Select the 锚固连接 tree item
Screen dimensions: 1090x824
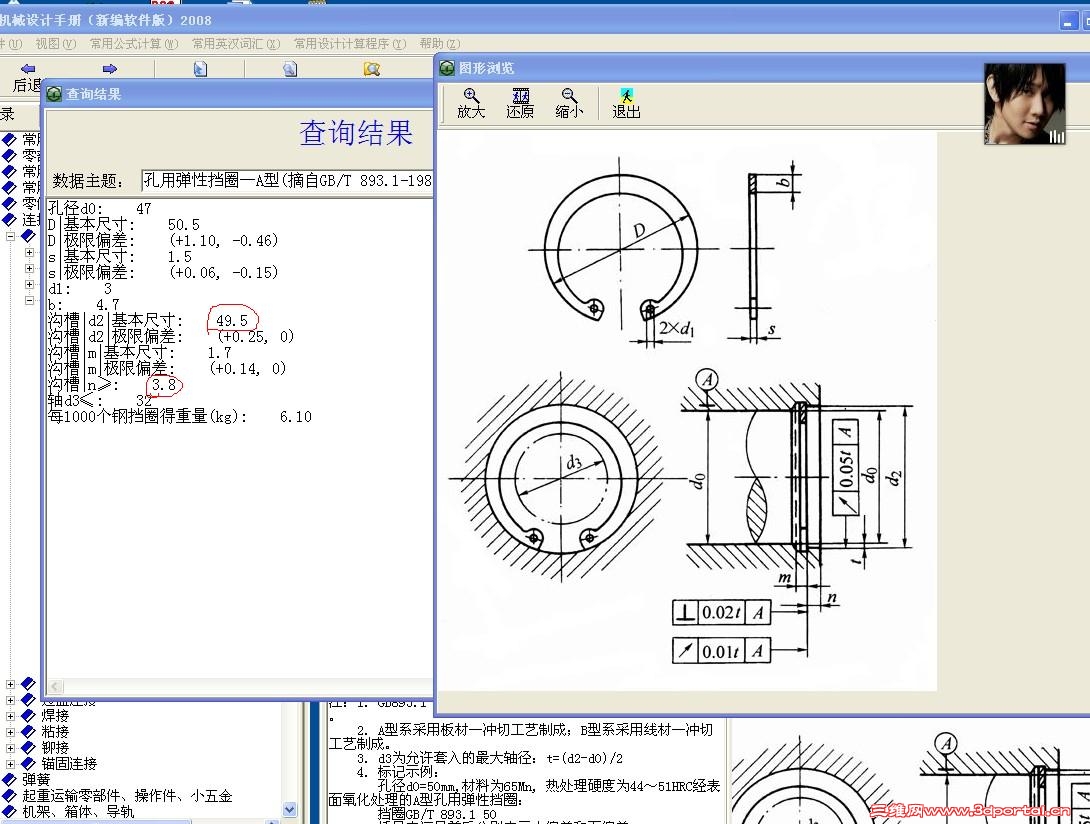pos(69,764)
